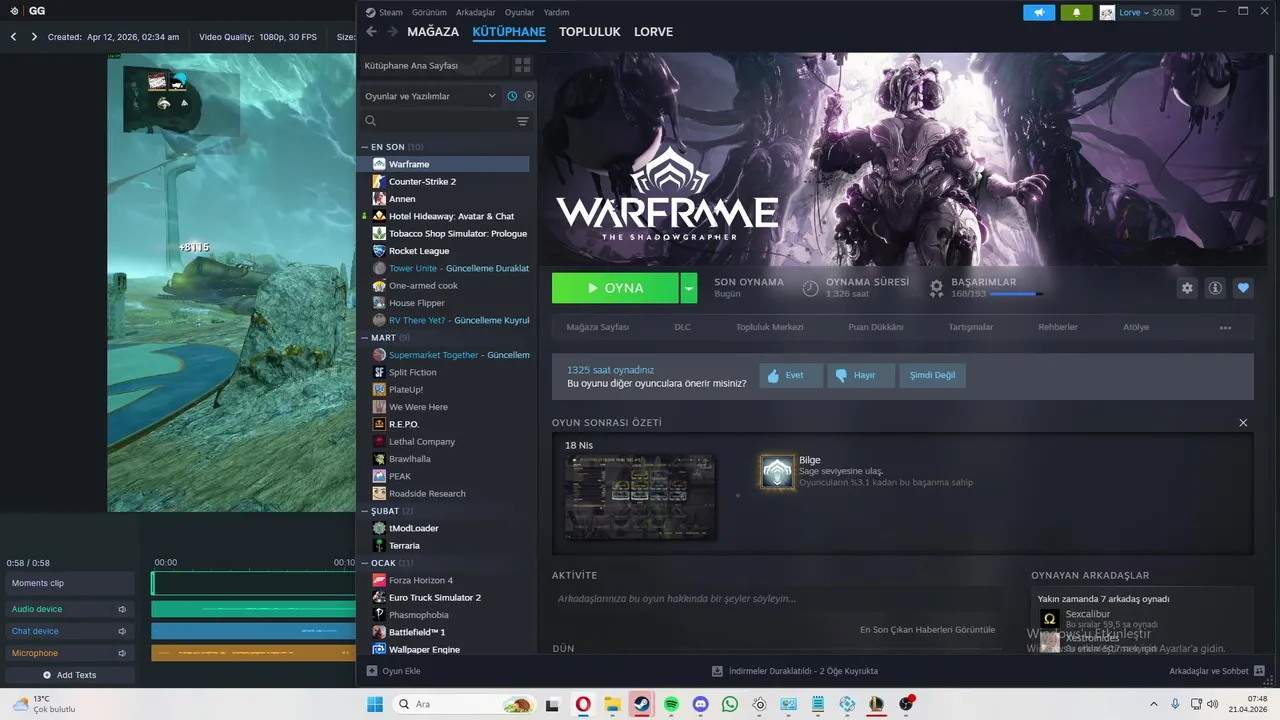Open Warframe's manage settings gear

1187,288
